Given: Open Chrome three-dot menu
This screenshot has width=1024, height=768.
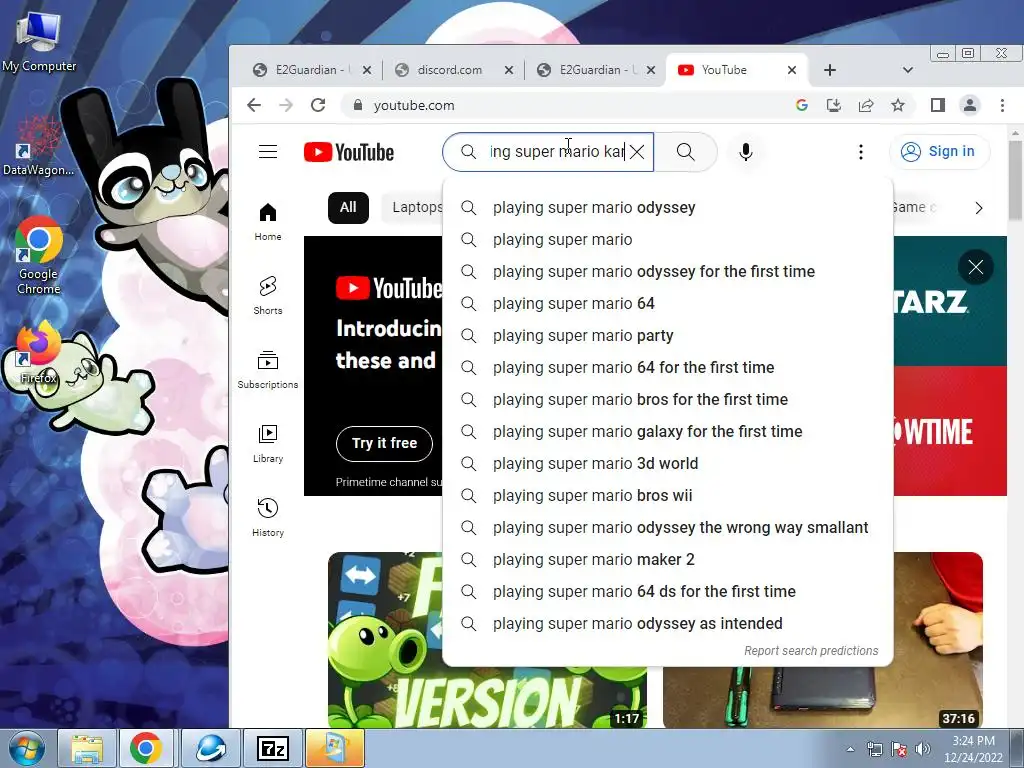Looking at the screenshot, I should [1002, 105].
